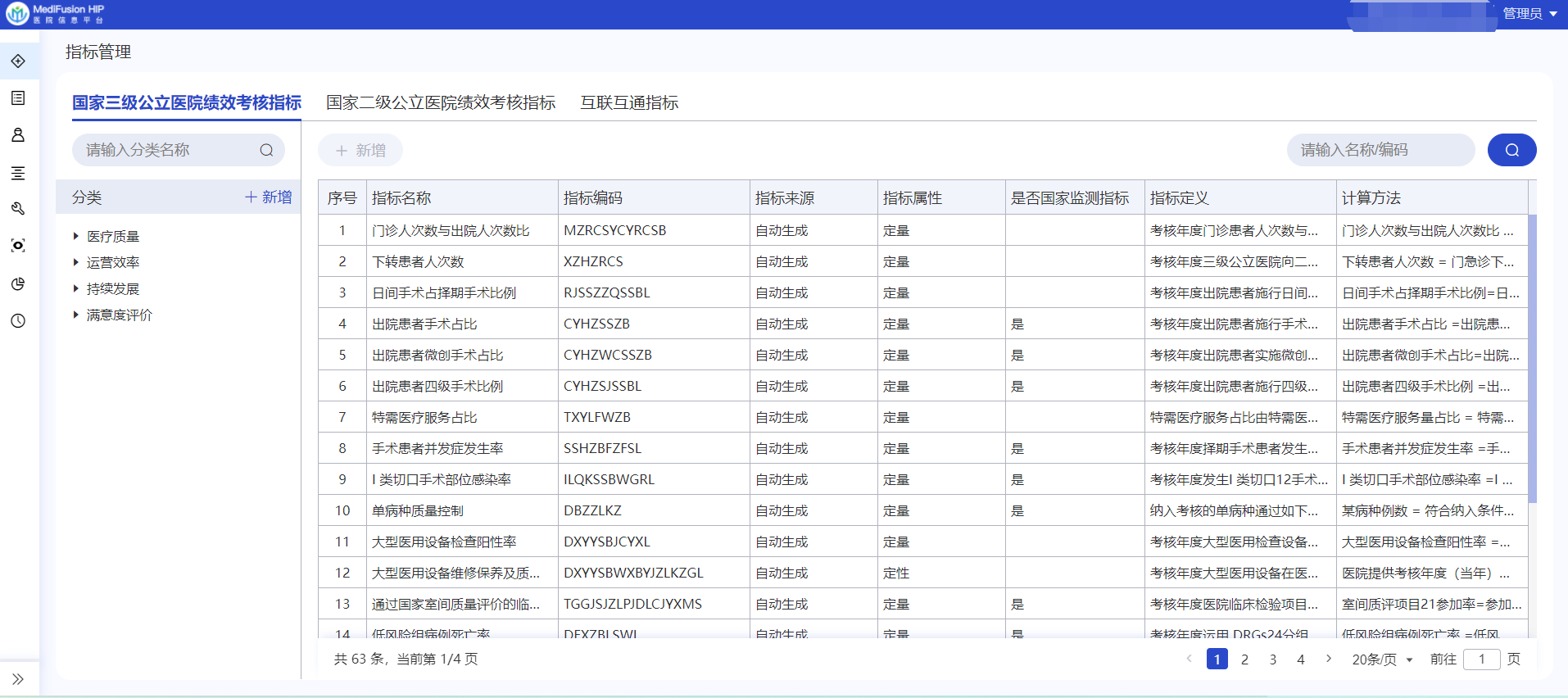Go to page 3
The height and width of the screenshot is (698, 1568).
point(1272,659)
